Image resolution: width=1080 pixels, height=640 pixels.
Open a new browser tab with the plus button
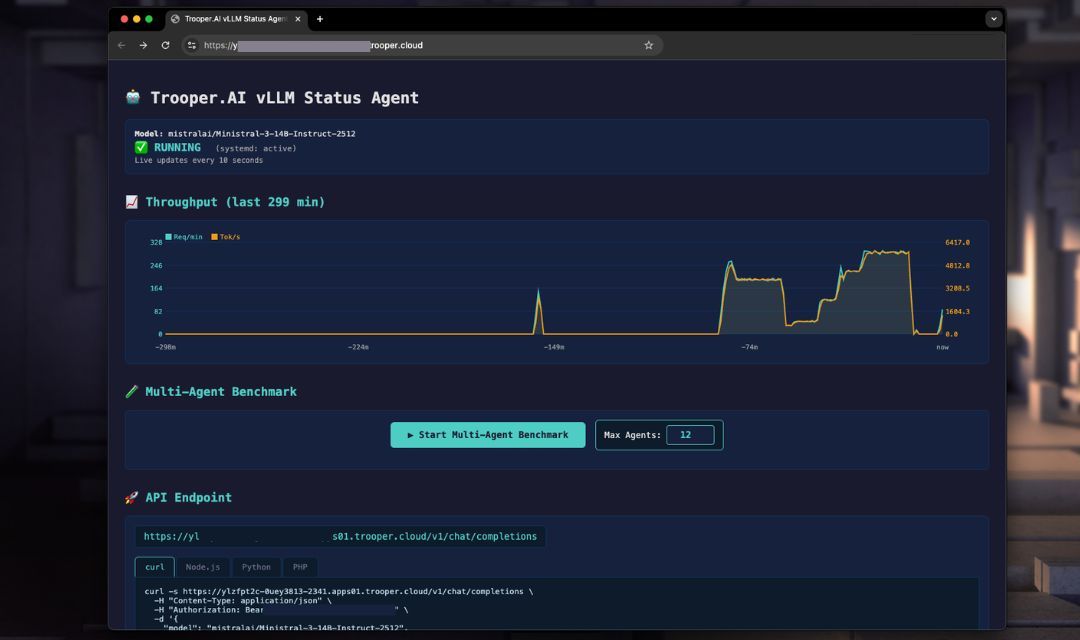tap(319, 18)
